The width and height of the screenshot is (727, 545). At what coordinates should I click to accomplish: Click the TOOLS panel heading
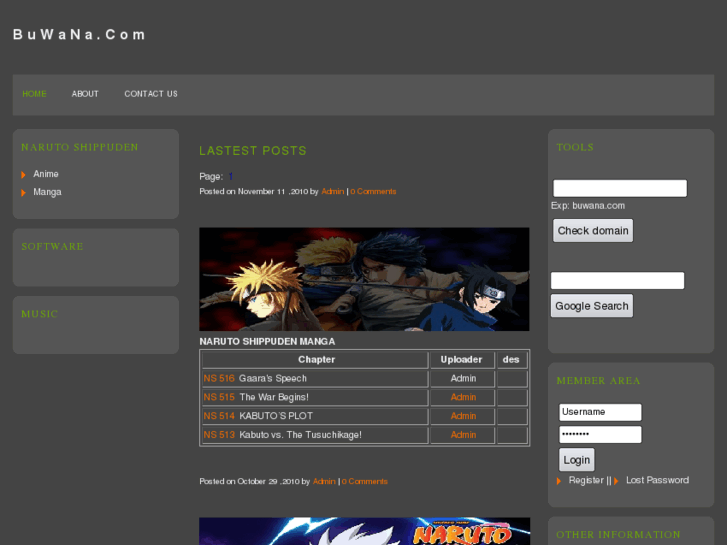click(x=575, y=147)
